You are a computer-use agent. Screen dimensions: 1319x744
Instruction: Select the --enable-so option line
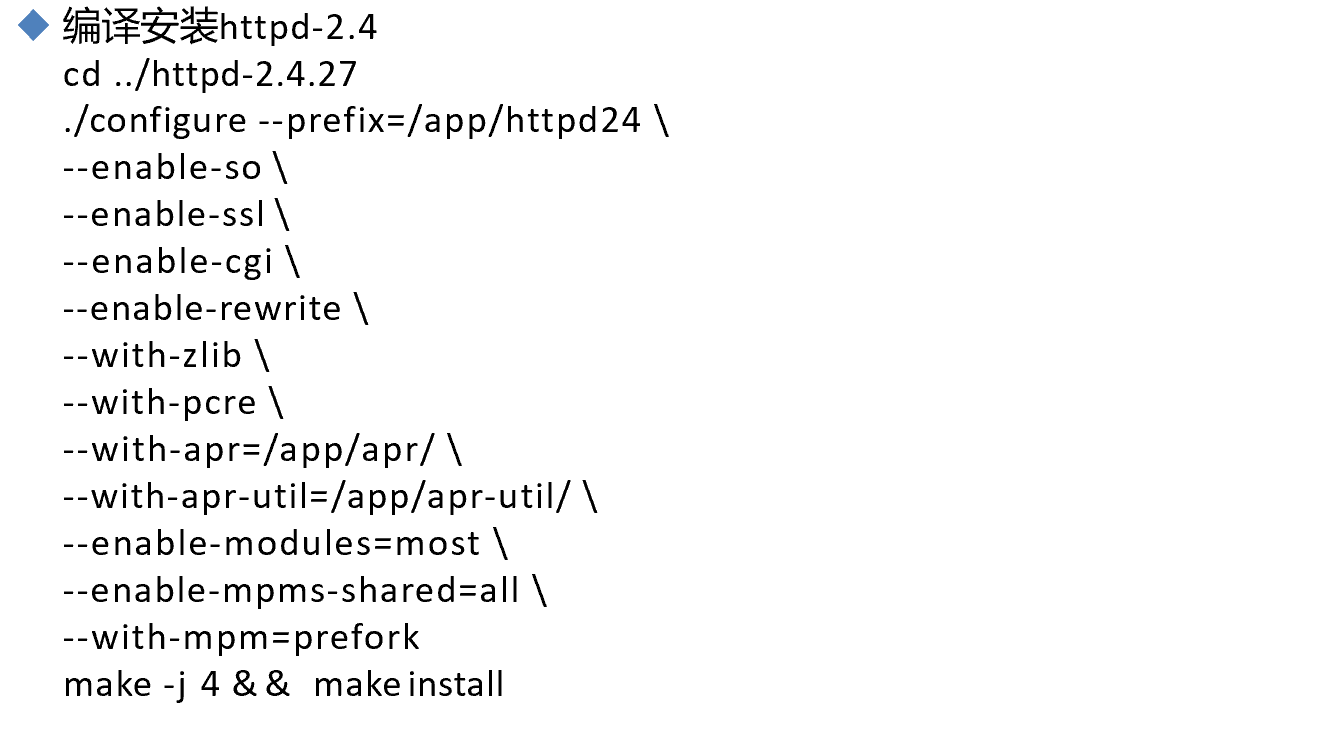click(162, 168)
